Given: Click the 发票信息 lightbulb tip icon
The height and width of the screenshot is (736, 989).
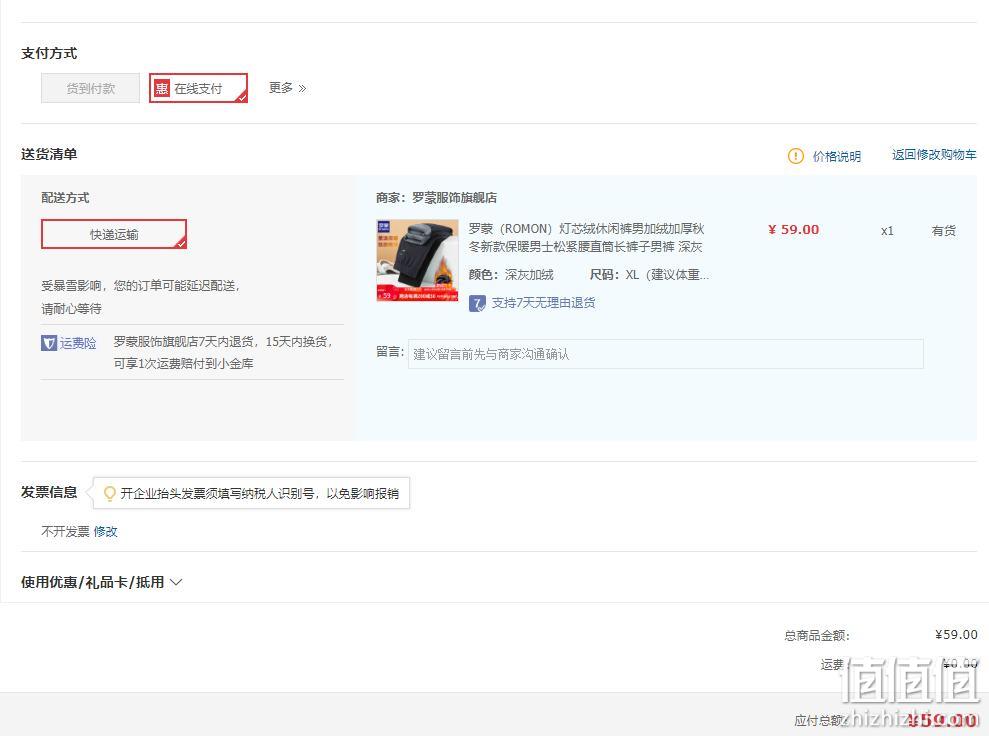Looking at the screenshot, I should tap(109, 493).
